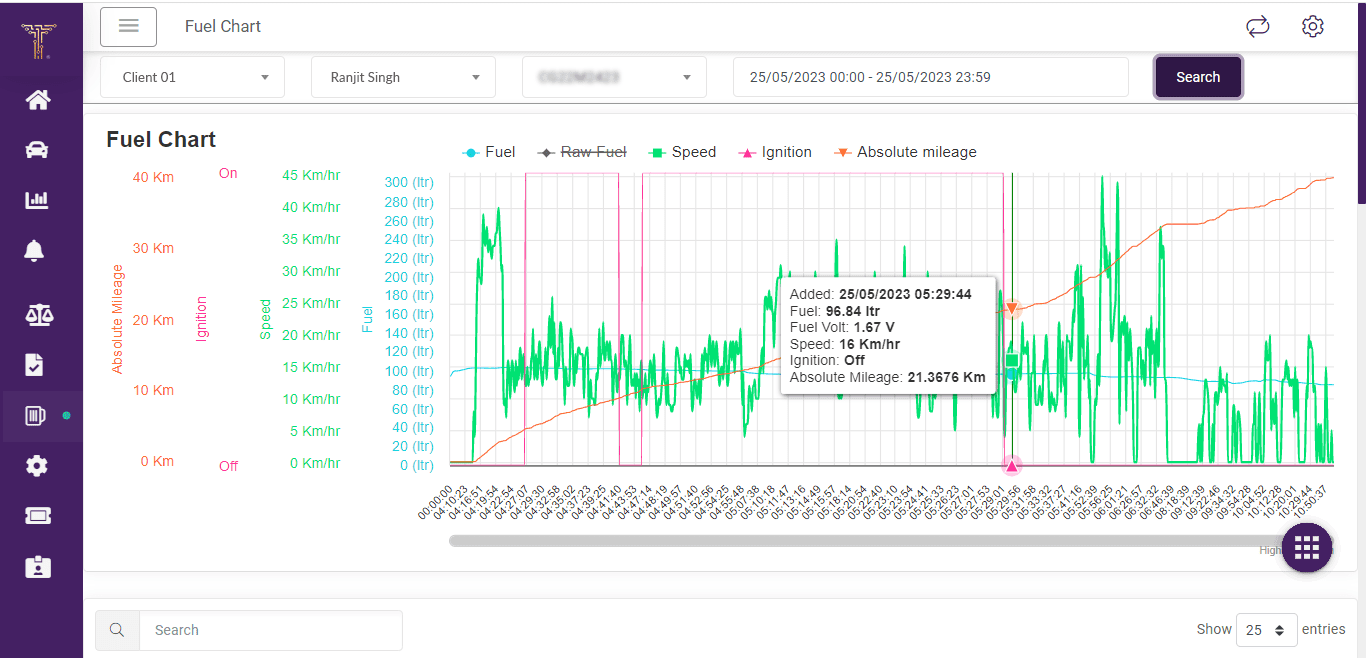
Task: Click the ignition On axis label
Action: click(228, 173)
